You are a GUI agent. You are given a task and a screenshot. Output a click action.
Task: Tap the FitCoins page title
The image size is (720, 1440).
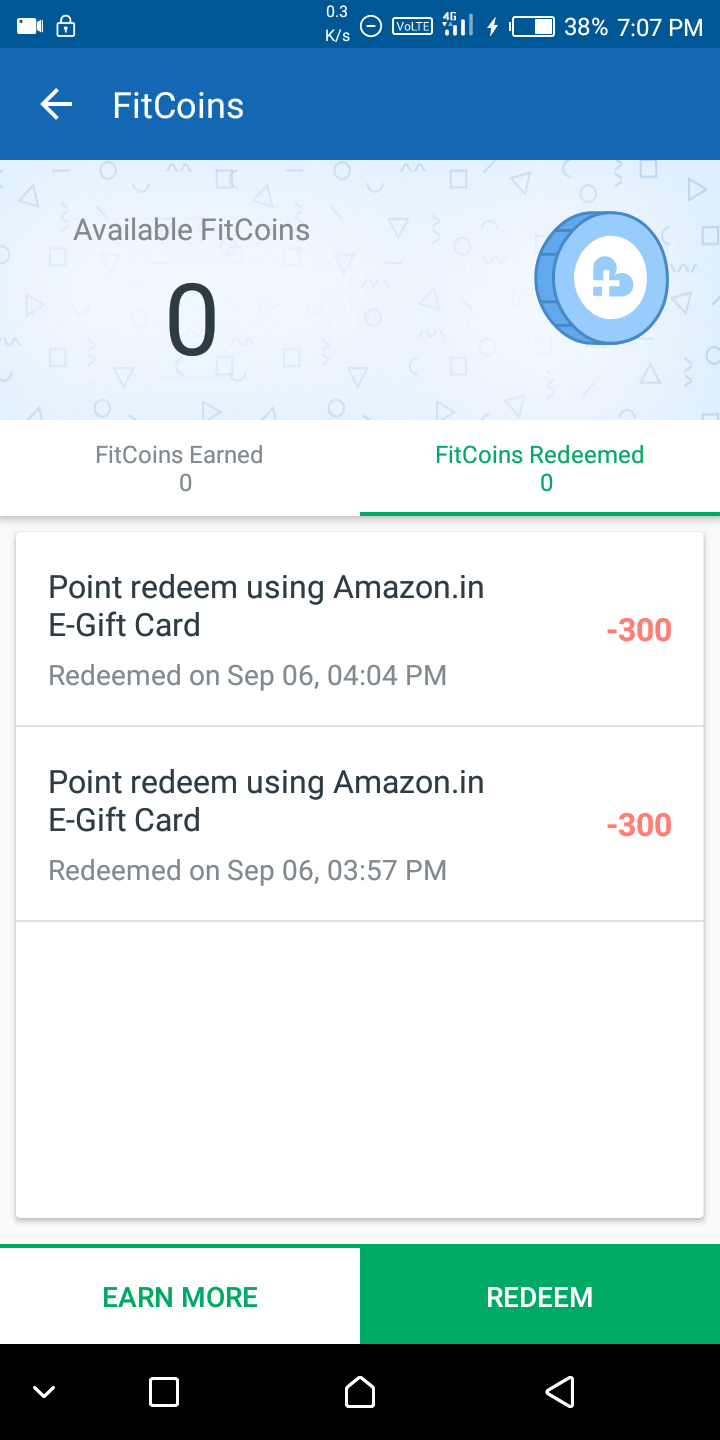(178, 105)
